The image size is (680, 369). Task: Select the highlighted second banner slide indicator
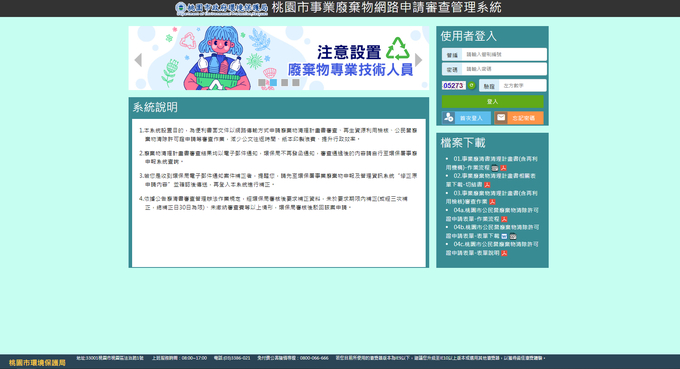[273, 82]
